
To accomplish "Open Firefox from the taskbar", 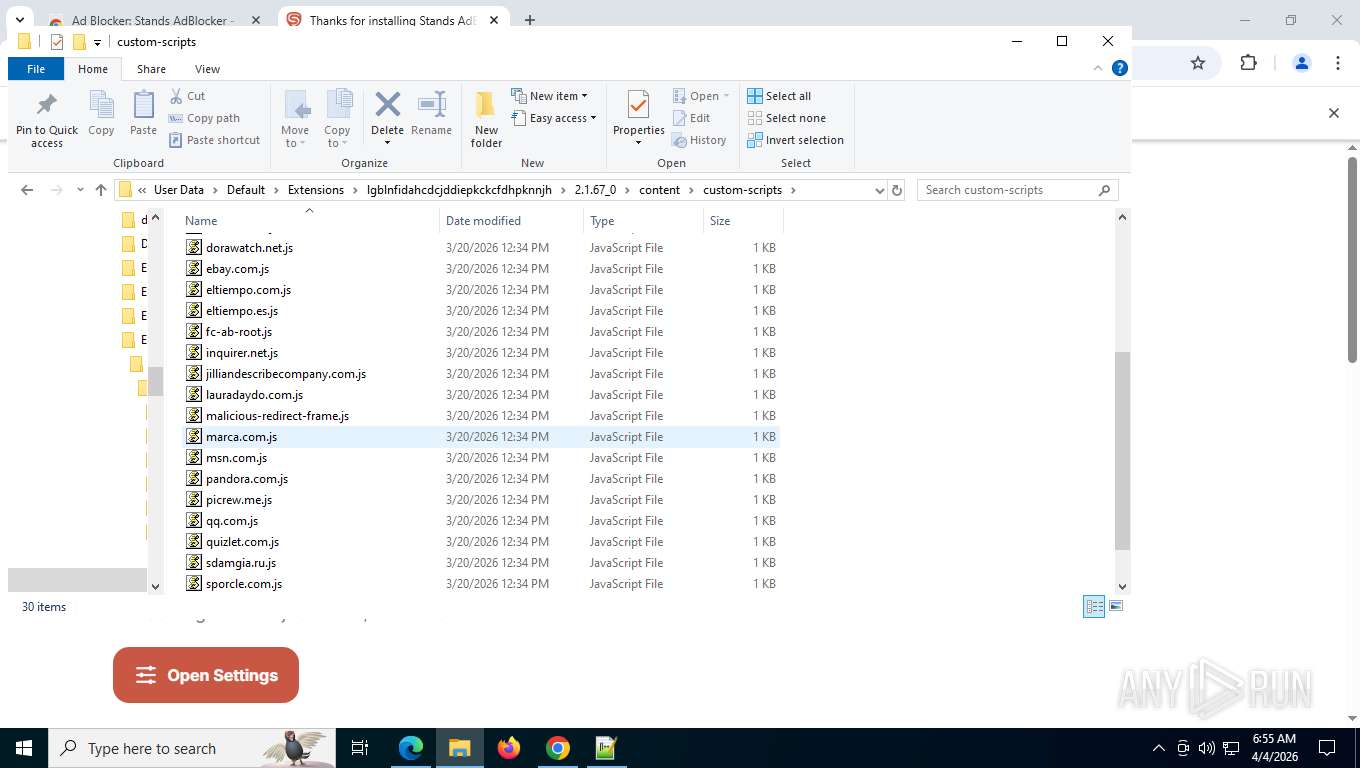I will (x=509, y=748).
